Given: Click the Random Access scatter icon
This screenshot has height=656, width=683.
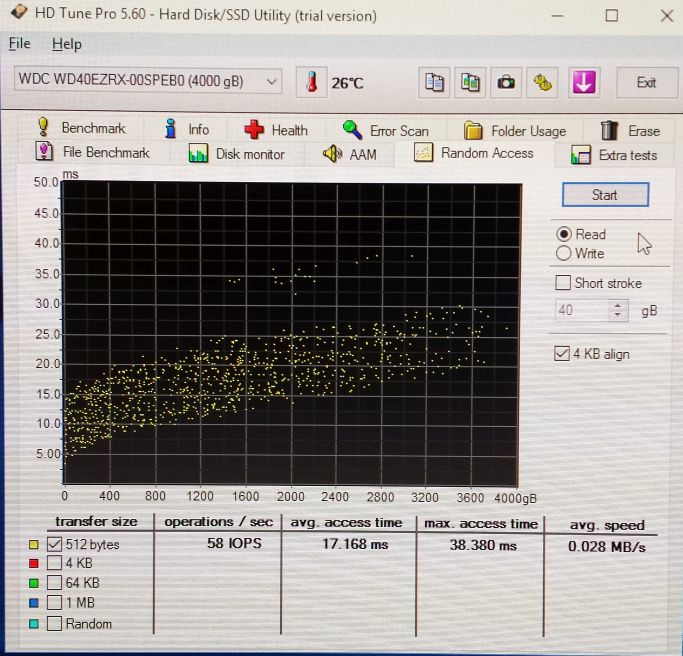Looking at the screenshot, I should 423,152.
